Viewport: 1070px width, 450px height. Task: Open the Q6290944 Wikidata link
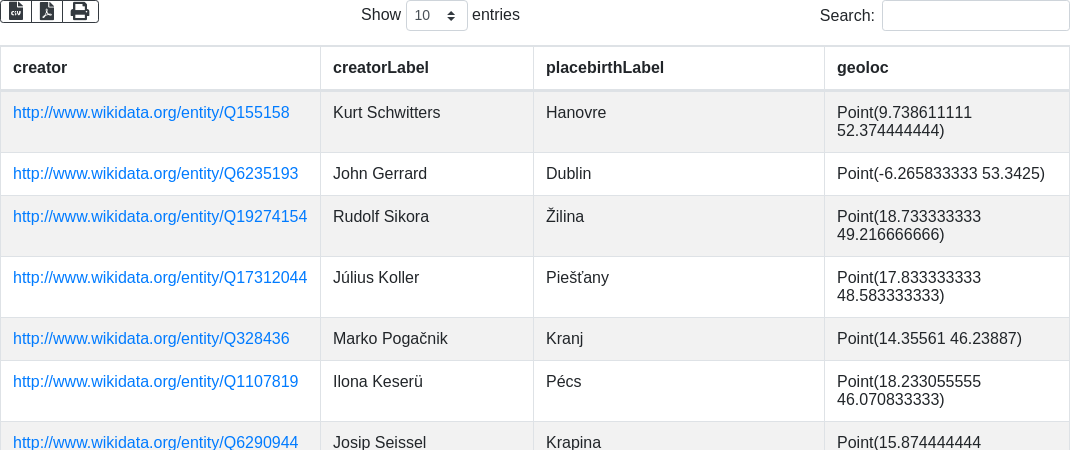click(x=155, y=441)
